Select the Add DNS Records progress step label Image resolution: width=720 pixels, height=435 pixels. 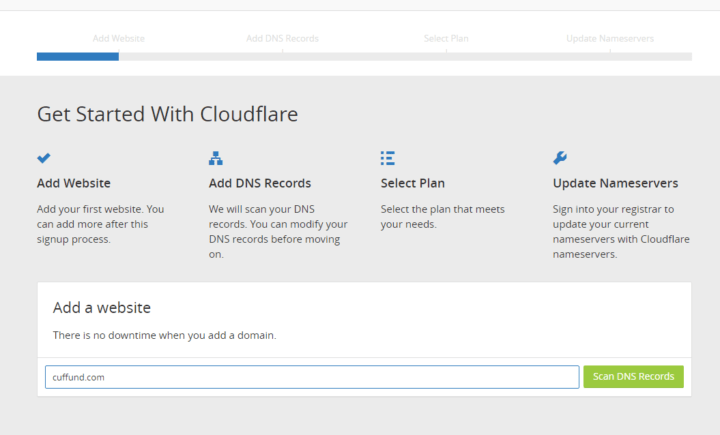(x=282, y=39)
